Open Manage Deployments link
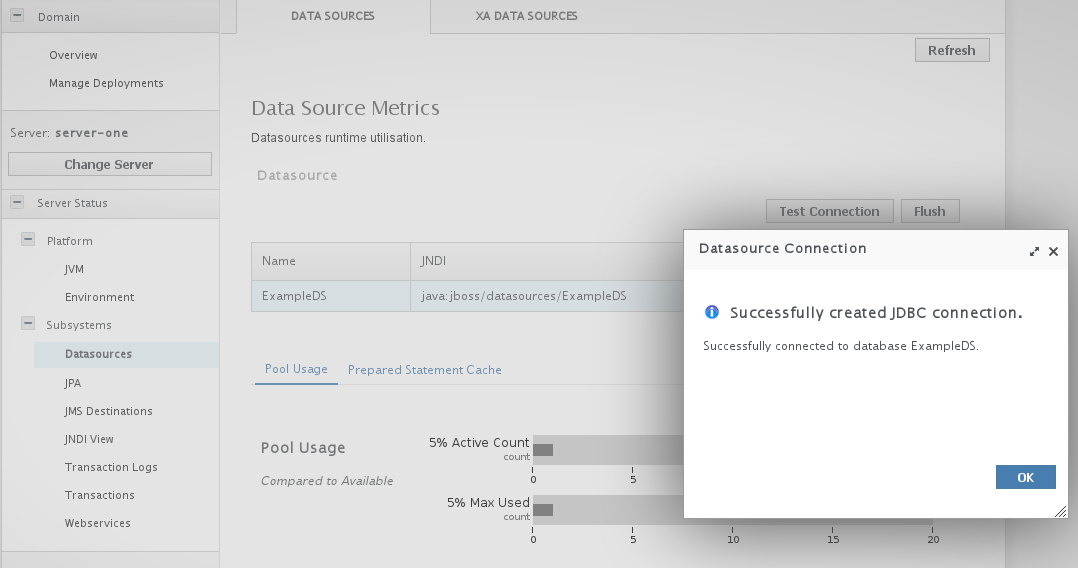 click(x=106, y=83)
